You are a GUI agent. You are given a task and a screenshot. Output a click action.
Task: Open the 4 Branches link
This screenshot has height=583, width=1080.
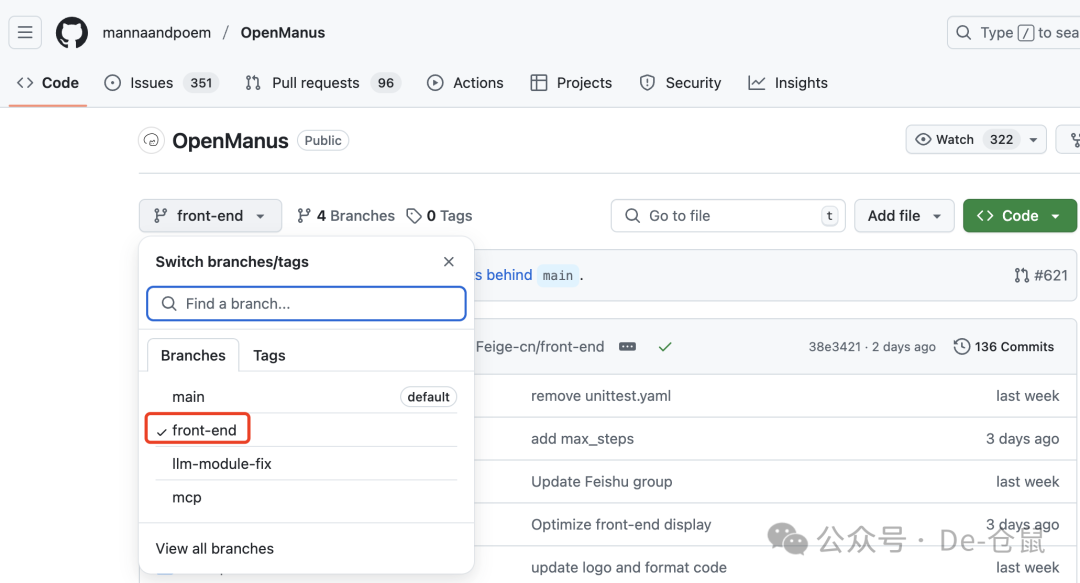coord(346,216)
